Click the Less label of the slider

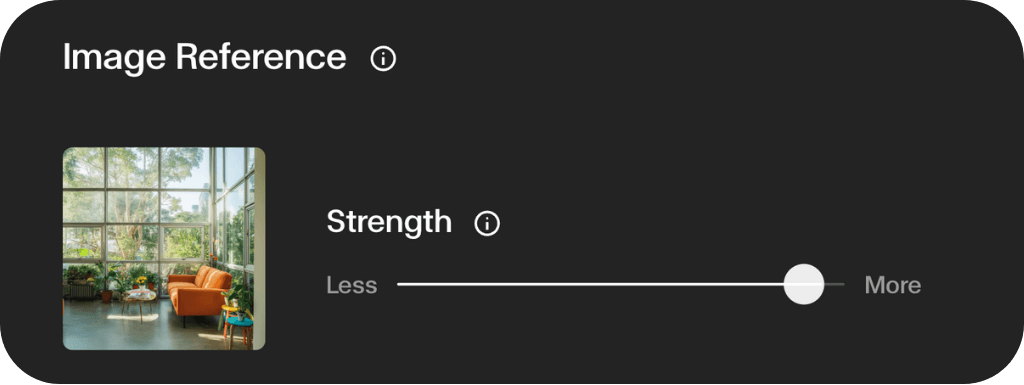click(x=352, y=285)
